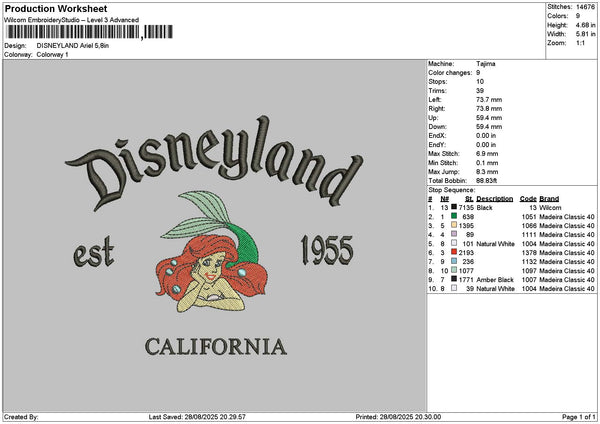The width and height of the screenshot is (600, 424).
Task: Click the Black description in stop 1 row
Action: 484,208
